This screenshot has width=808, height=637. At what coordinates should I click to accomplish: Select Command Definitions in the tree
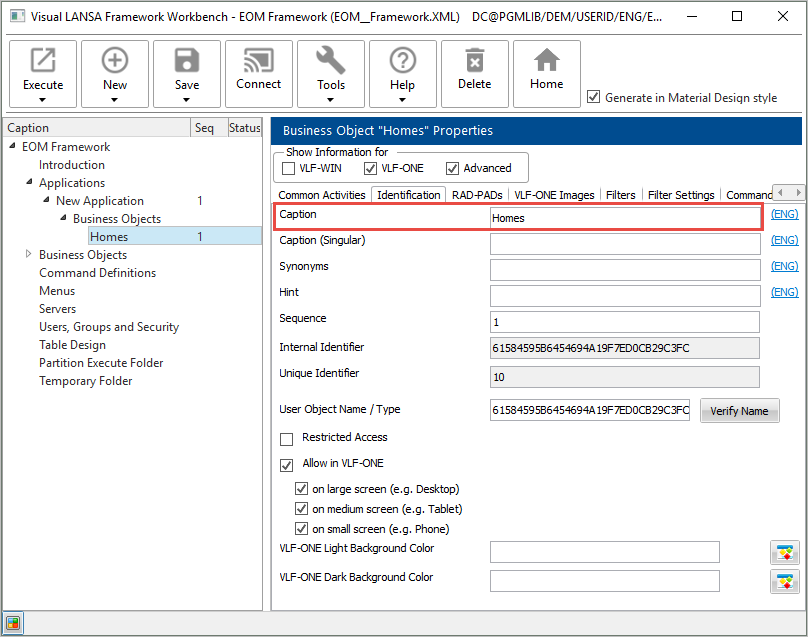[97, 273]
